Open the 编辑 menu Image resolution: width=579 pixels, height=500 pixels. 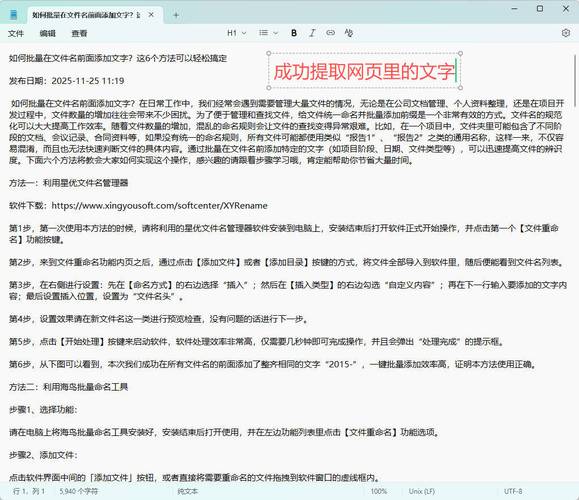[x=48, y=34]
